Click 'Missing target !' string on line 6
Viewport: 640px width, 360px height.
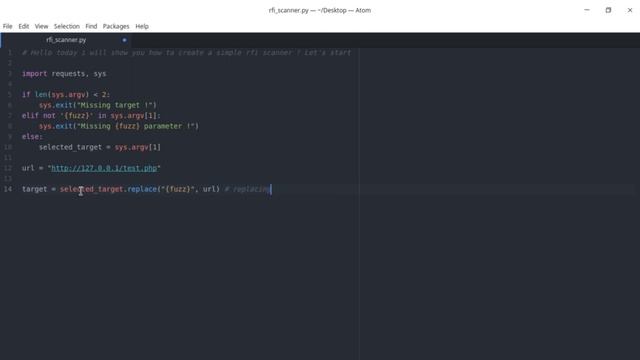tap(117, 105)
